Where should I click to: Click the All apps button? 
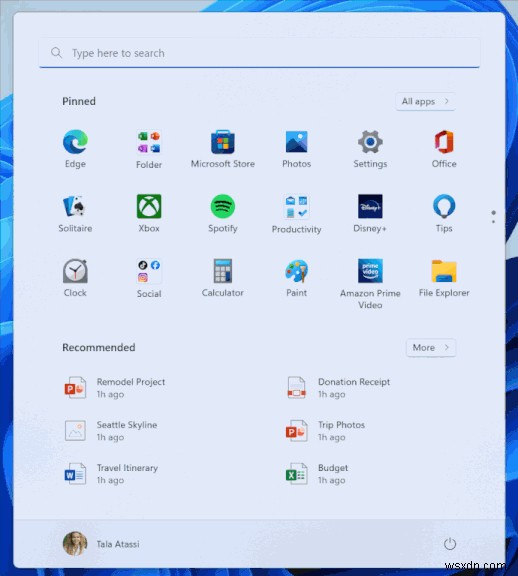pos(425,101)
